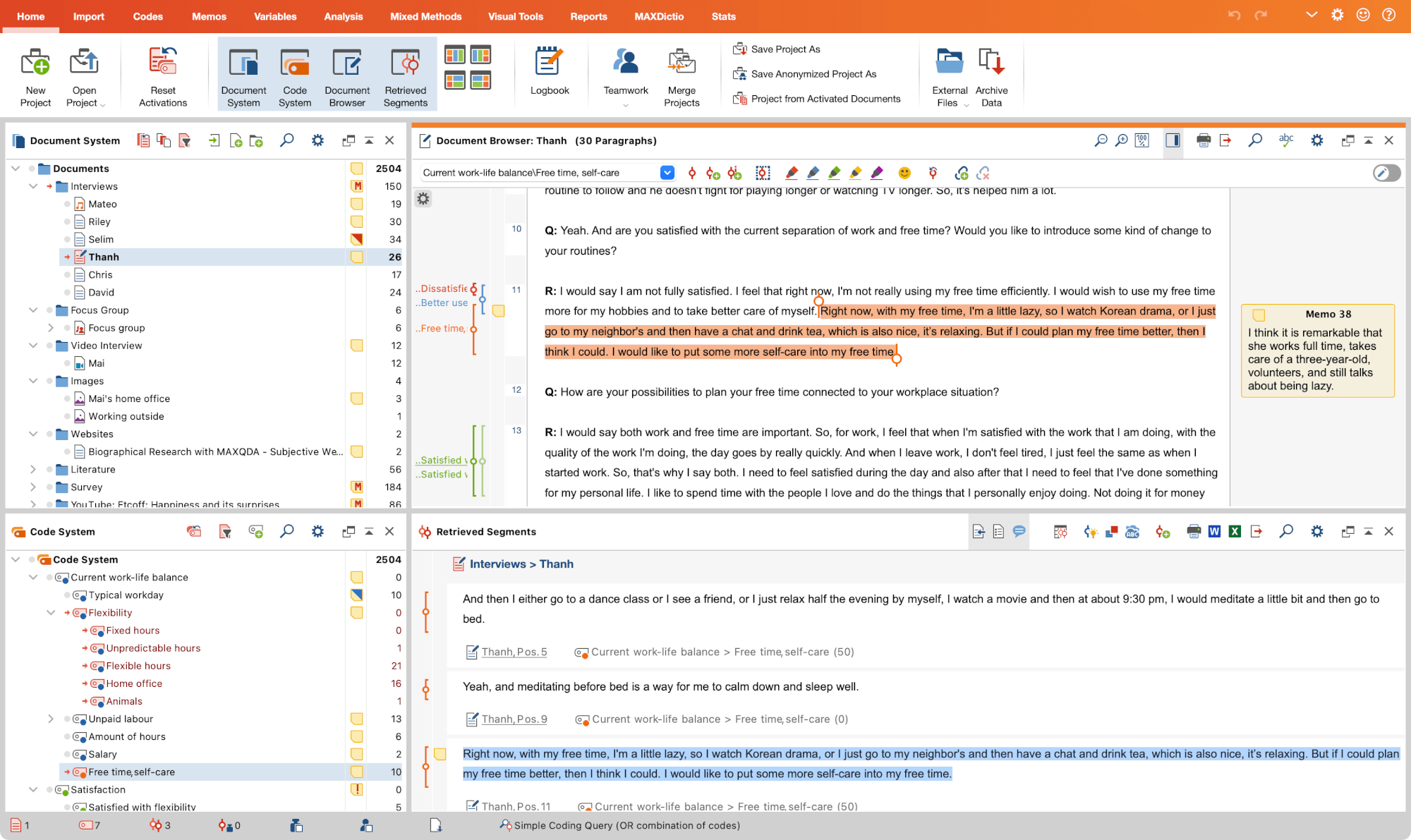Open Thanh, Pos. 9 source link
This screenshot has height=840, width=1411.
coord(514,719)
